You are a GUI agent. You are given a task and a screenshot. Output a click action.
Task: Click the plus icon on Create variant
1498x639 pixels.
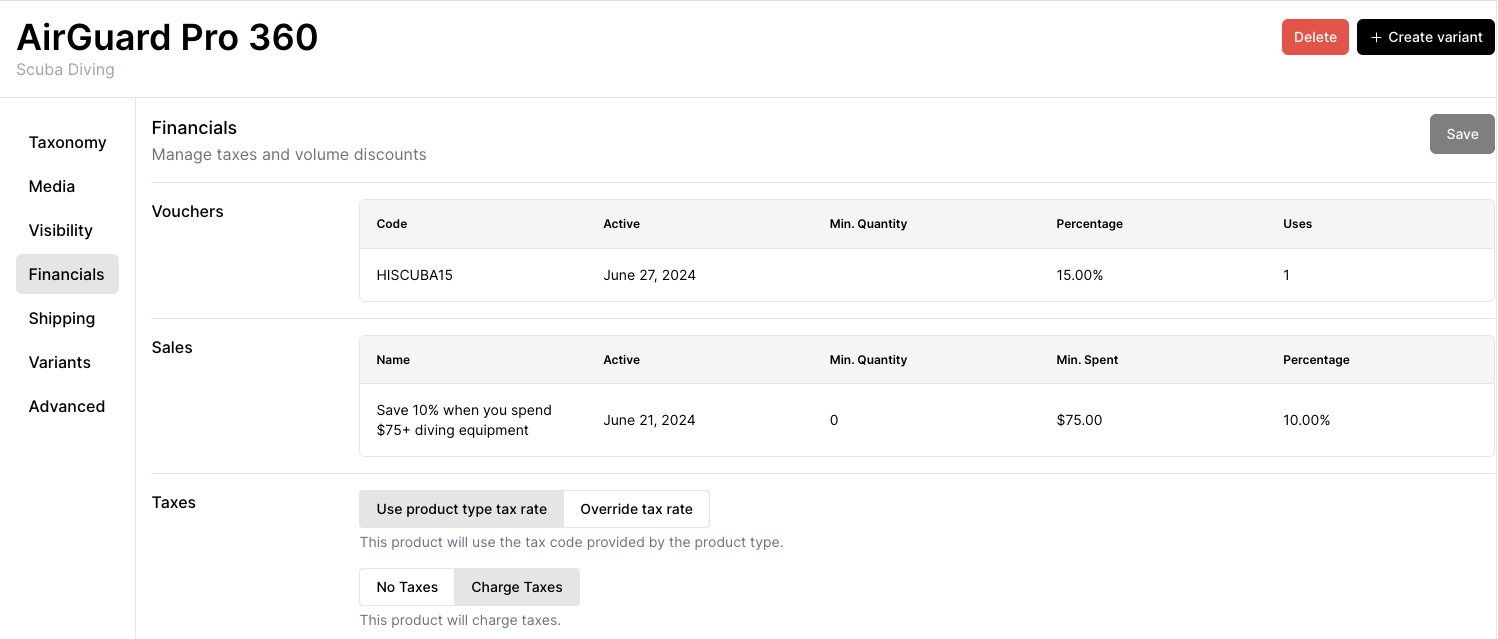[1376, 37]
